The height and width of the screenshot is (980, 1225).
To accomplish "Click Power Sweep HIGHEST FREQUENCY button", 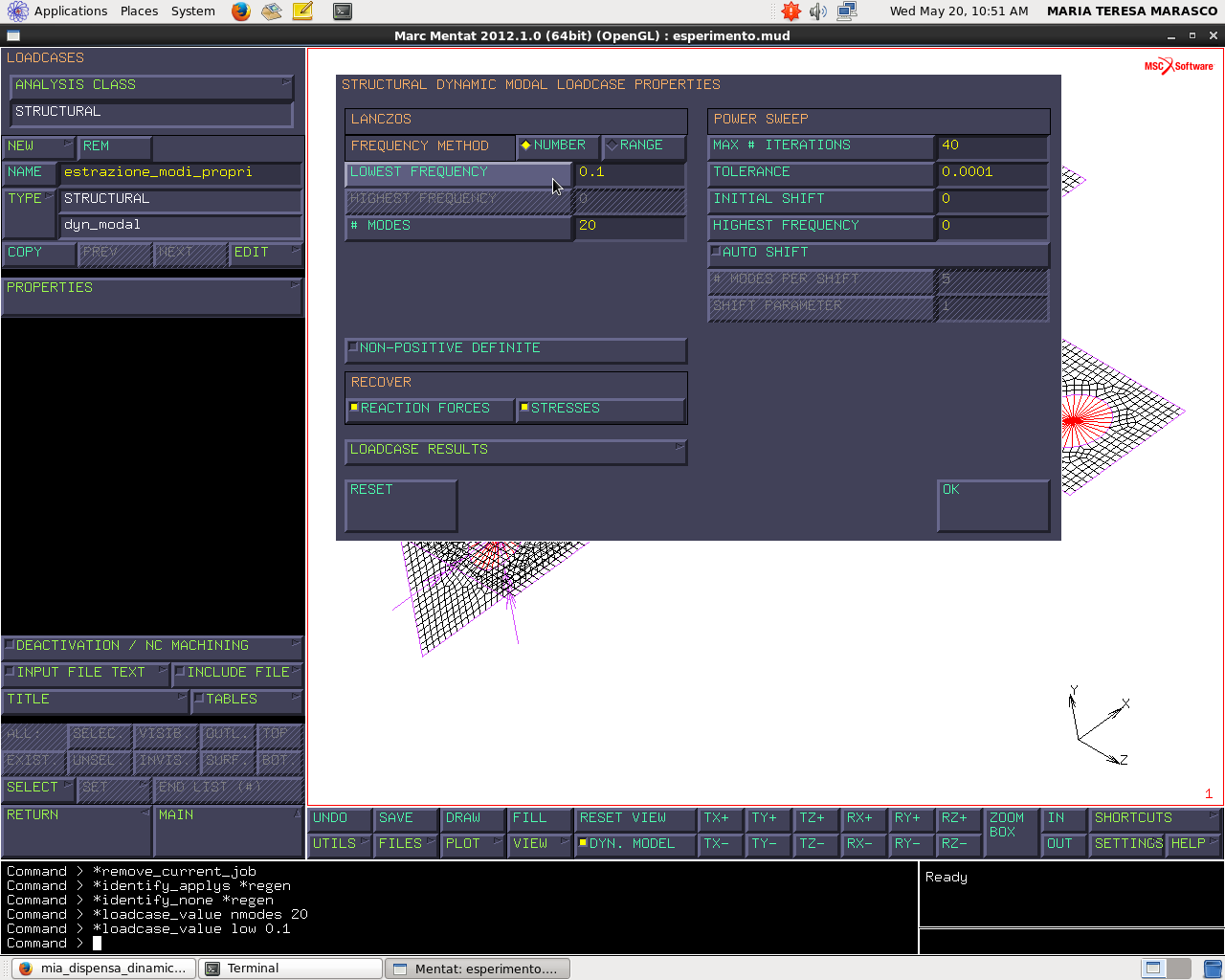I will point(820,227).
